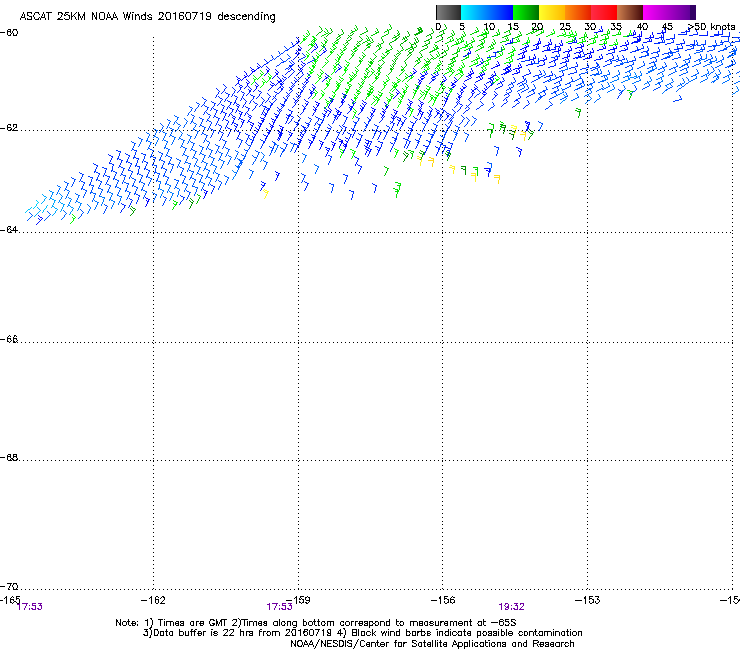Click the '19:32' purple pass time
Image resolution: width=740 pixels, height=650 pixels.
[512, 607]
